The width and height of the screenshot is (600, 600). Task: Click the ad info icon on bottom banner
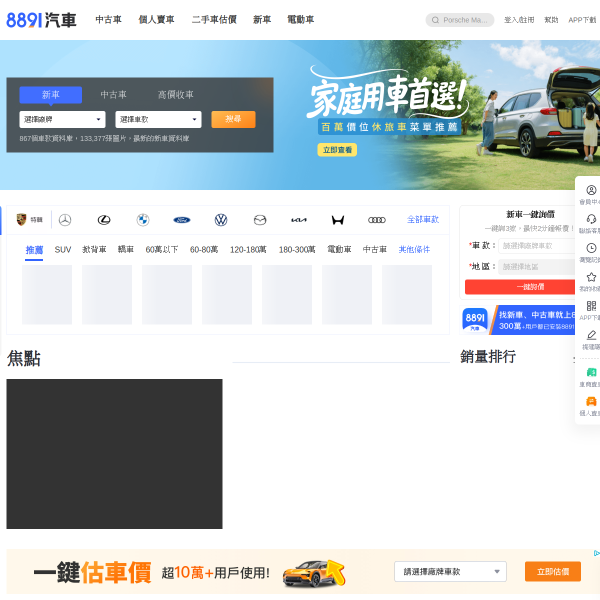597,553
